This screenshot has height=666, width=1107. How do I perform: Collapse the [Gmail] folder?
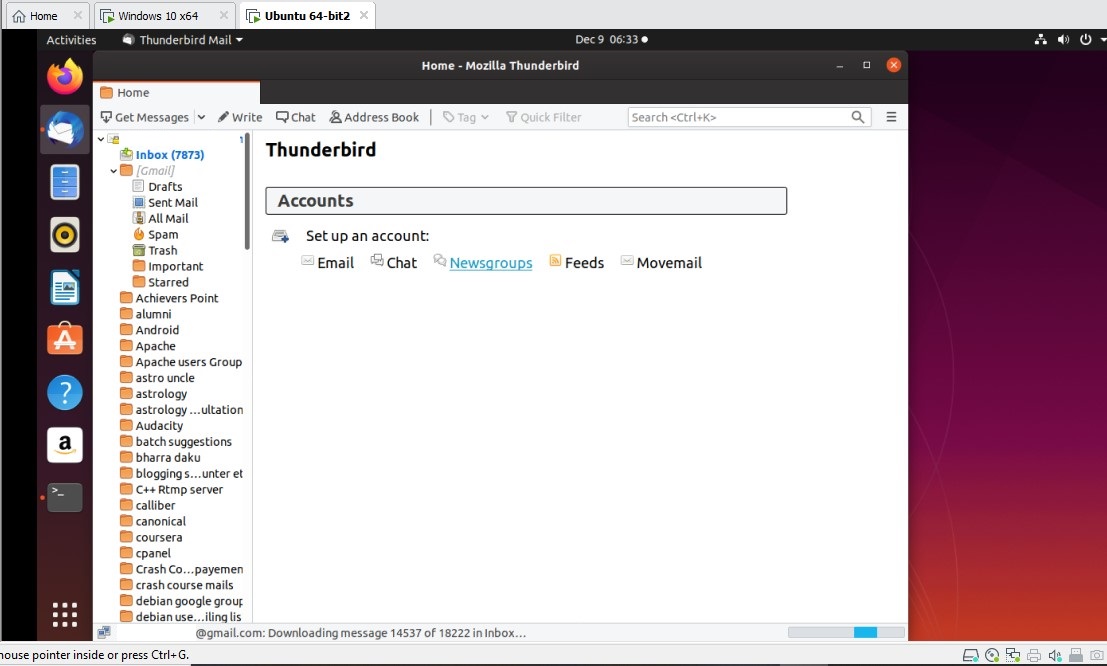tap(114, 171)
